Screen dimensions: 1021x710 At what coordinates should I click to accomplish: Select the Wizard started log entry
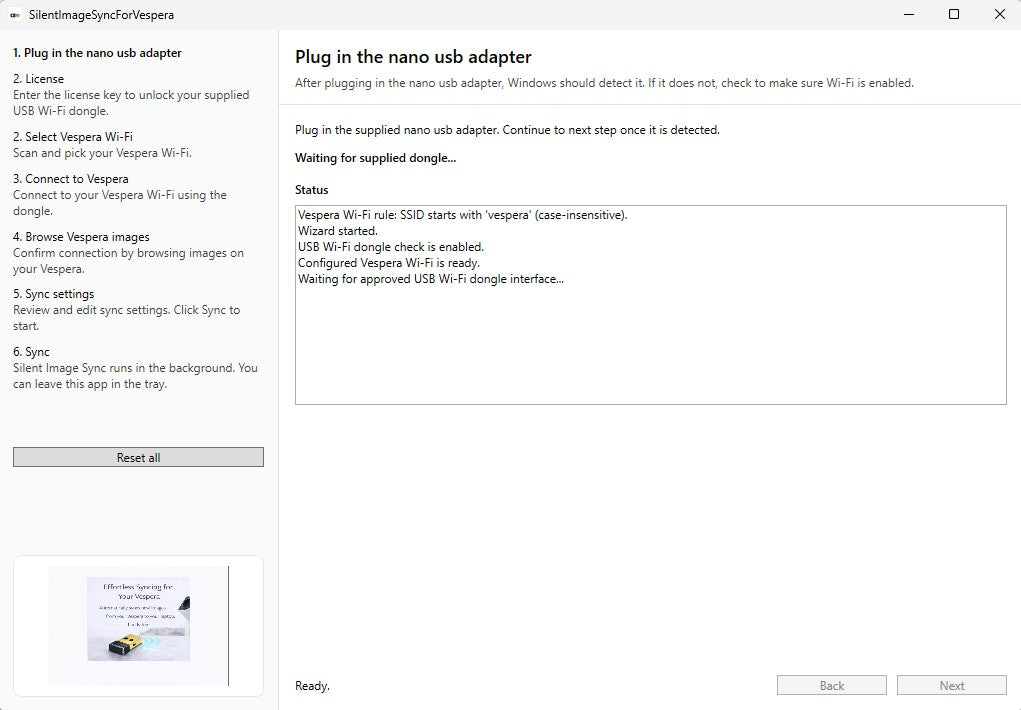point(335,230)
